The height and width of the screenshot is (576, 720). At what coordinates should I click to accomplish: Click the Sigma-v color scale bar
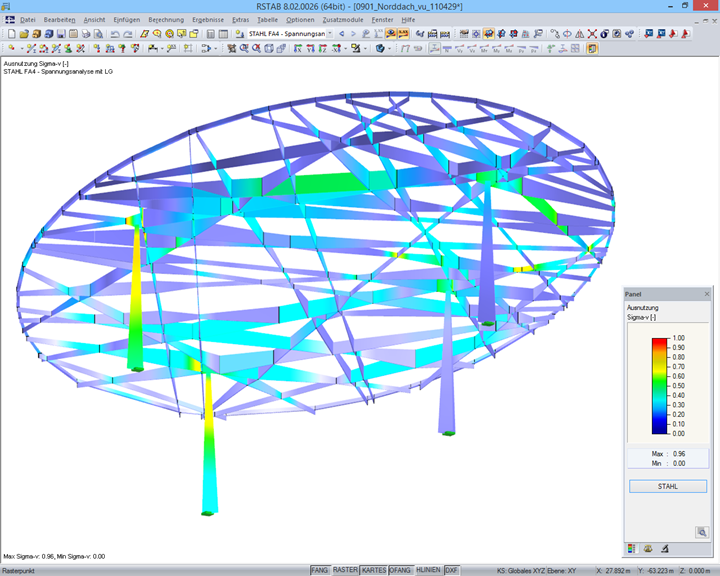(x=659, y=386)
